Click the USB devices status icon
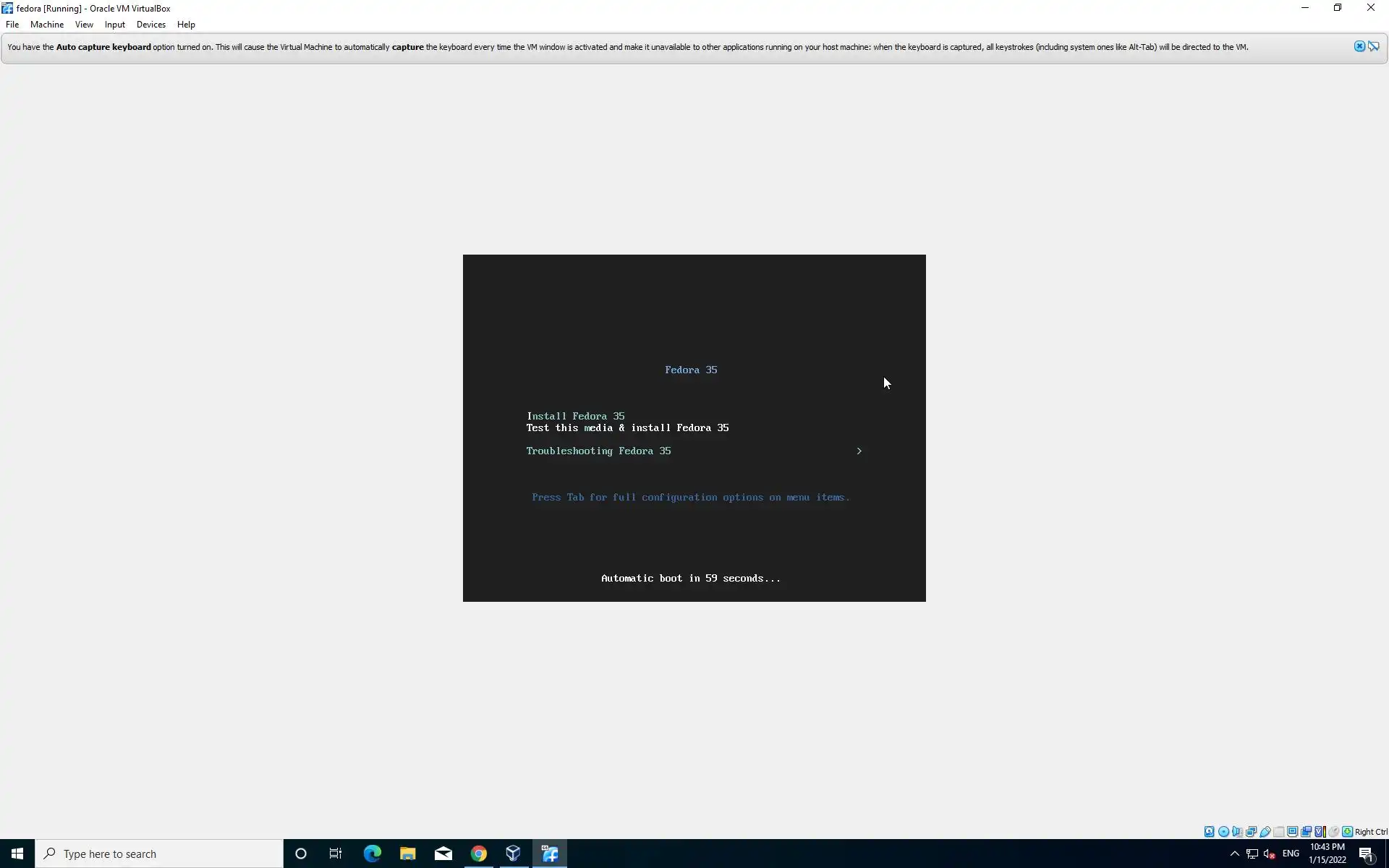The image size is (1389, 868). 1265,832
